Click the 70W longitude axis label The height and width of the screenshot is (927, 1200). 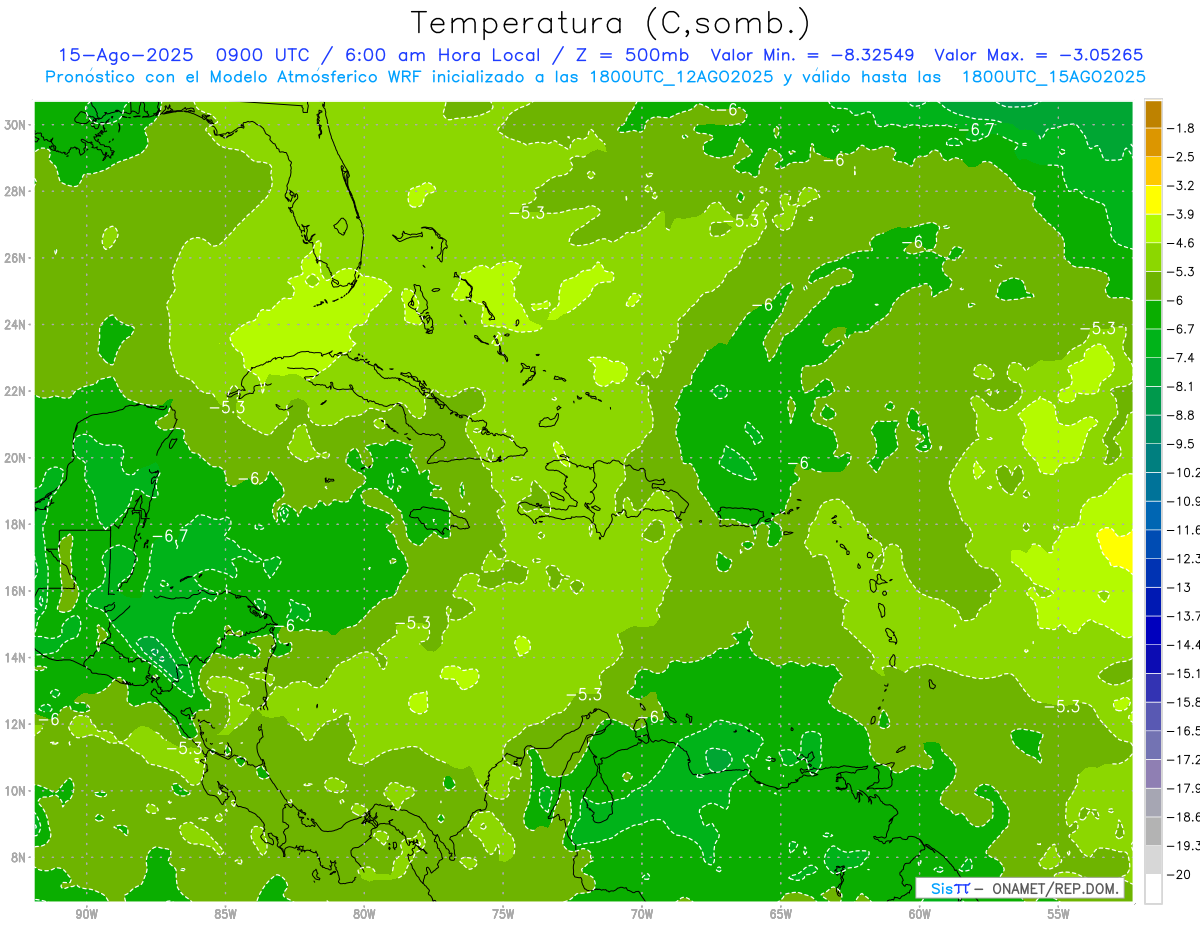[x=642, y=914]
